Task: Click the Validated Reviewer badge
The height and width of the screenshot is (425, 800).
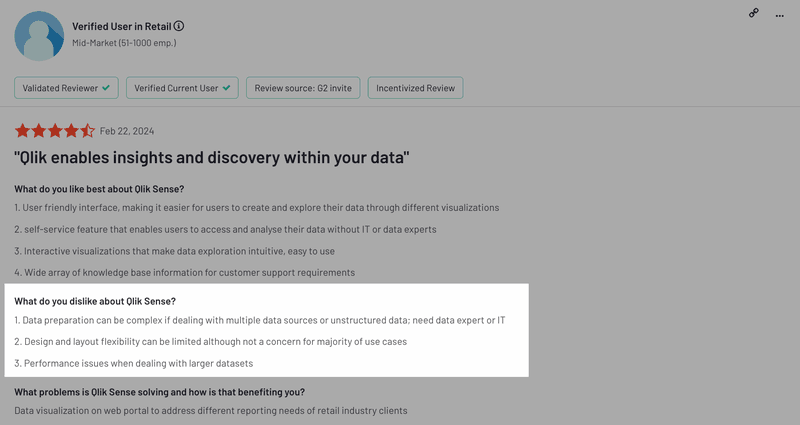Action: tap(66, 88)
